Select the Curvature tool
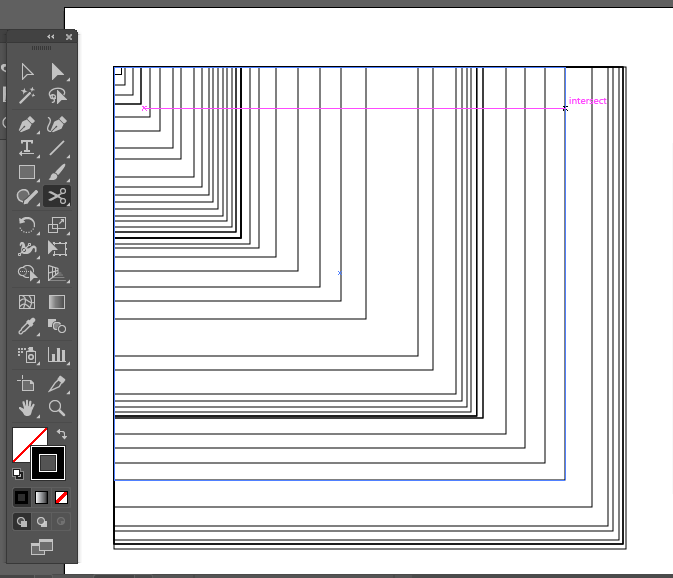 tap(57, 124)
